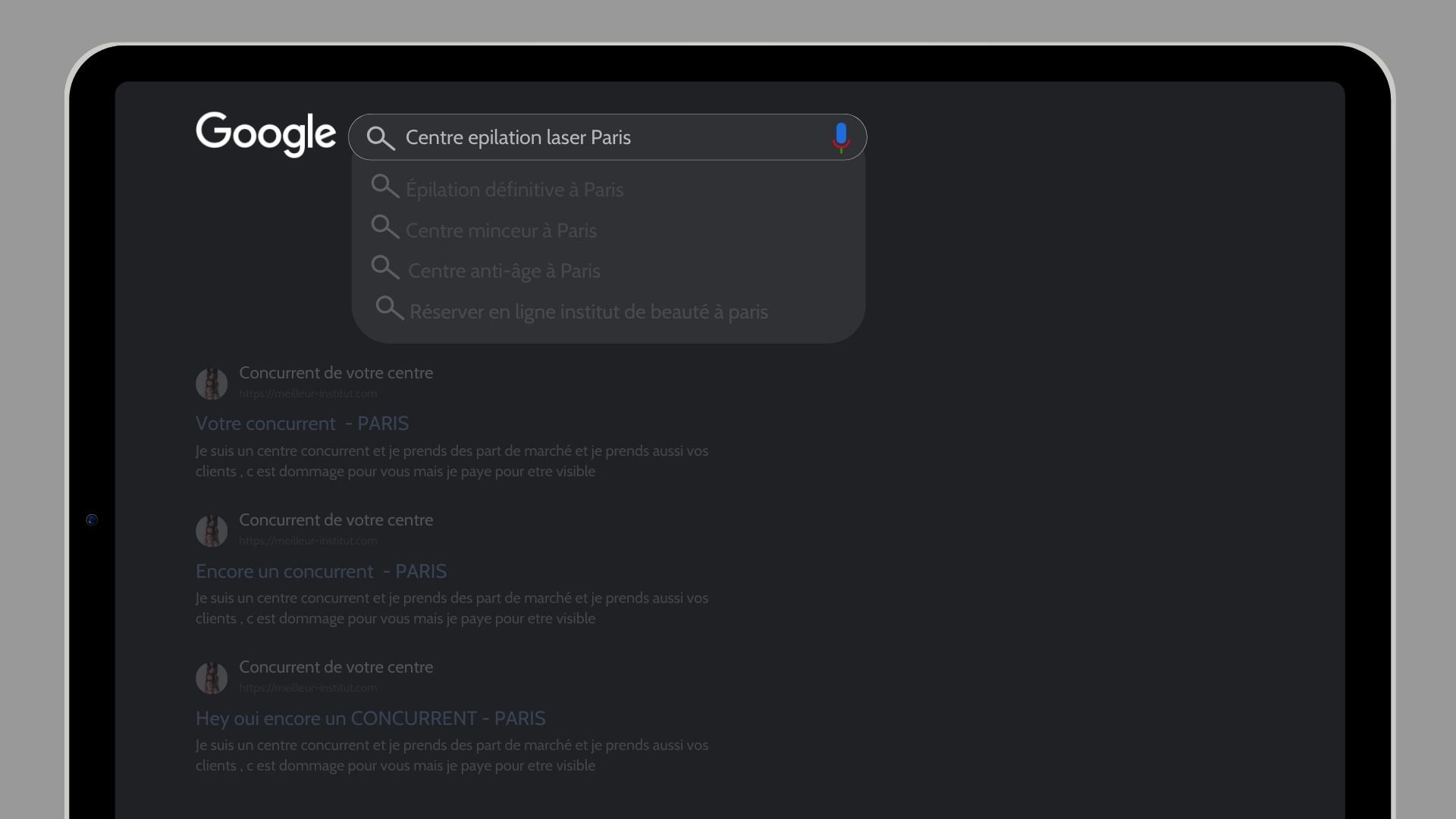Click the favicon above 'Hey oui encore un CONCURRENT'
The height and width of the screenshot is (819, 1456).
tap(212, 678)
